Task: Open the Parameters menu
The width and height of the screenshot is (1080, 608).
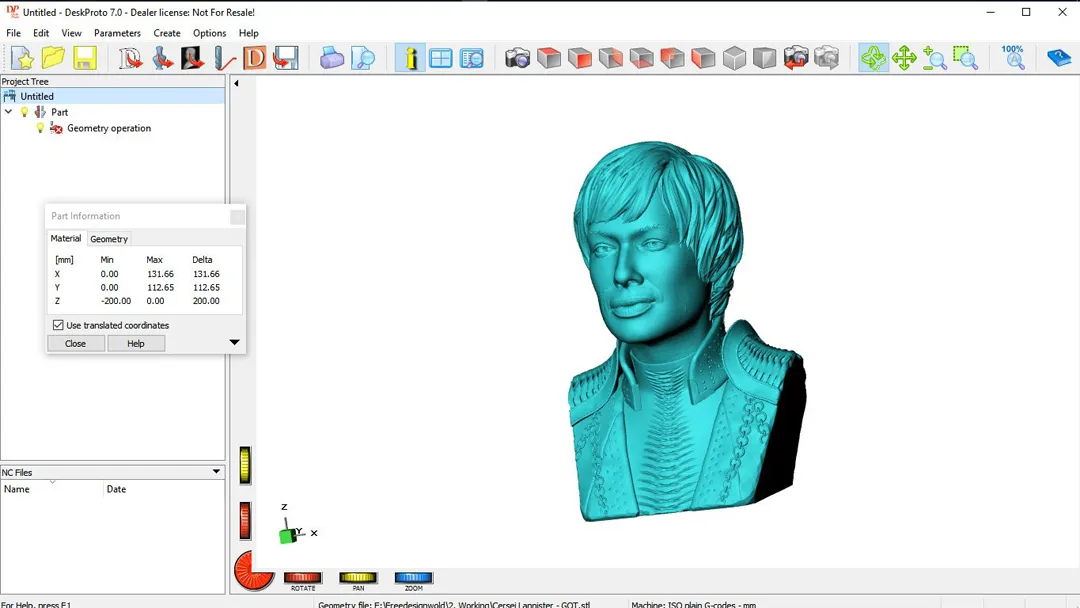Action: coord(117,33)
